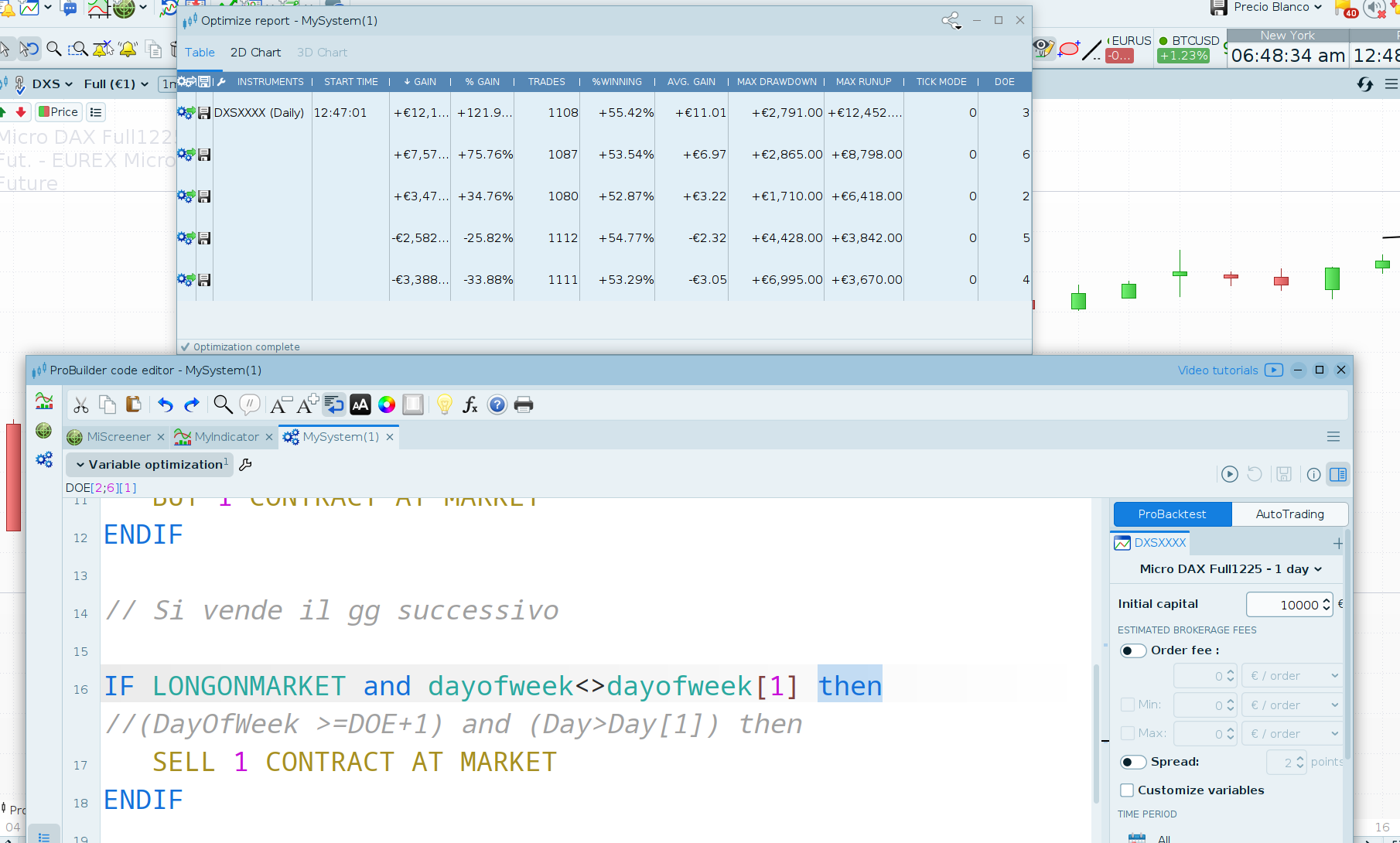Open the fx function library icon
The width and height of the screenshot is (1400, 843).
pyautogui.click(x=470, y=404)
